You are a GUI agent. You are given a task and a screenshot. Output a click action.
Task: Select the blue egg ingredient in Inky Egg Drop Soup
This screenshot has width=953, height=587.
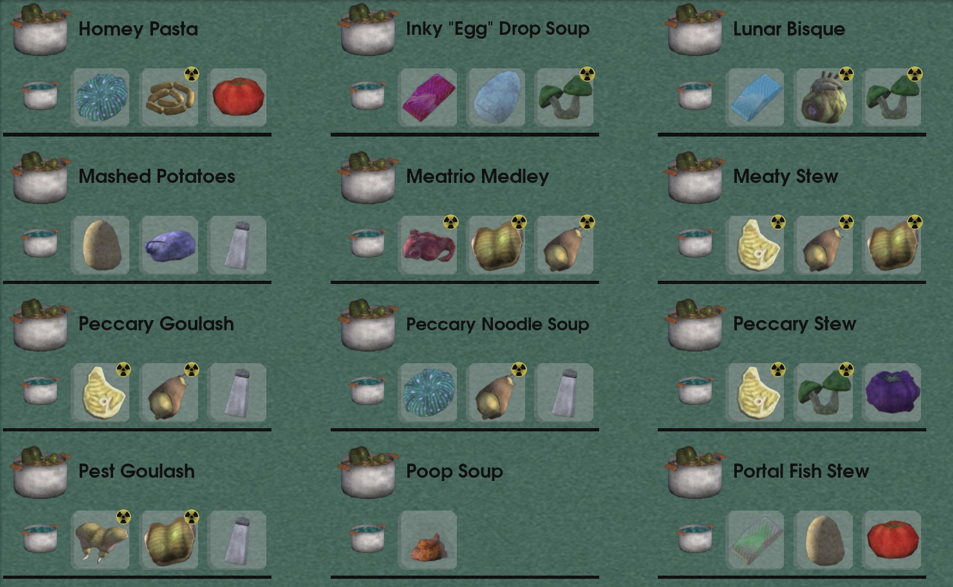tap(496, 97)
